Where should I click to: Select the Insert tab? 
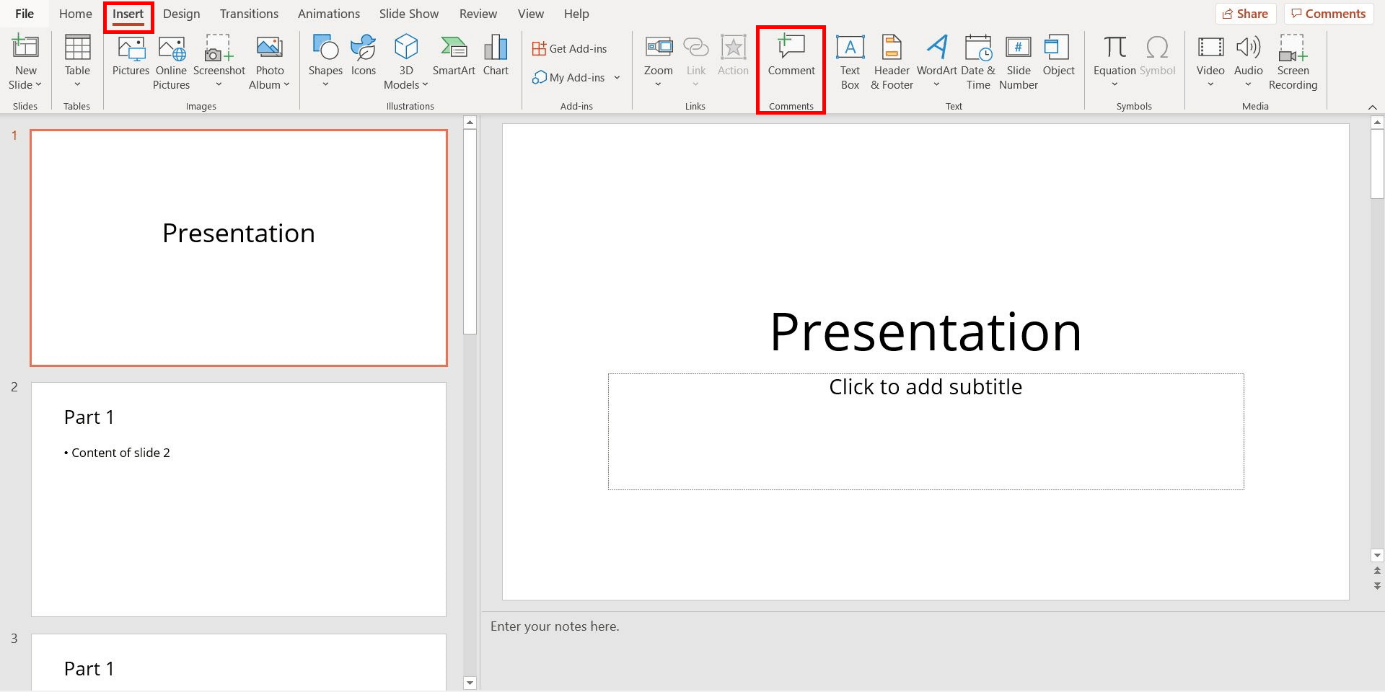pyautogui.click(x=128, y=14)
